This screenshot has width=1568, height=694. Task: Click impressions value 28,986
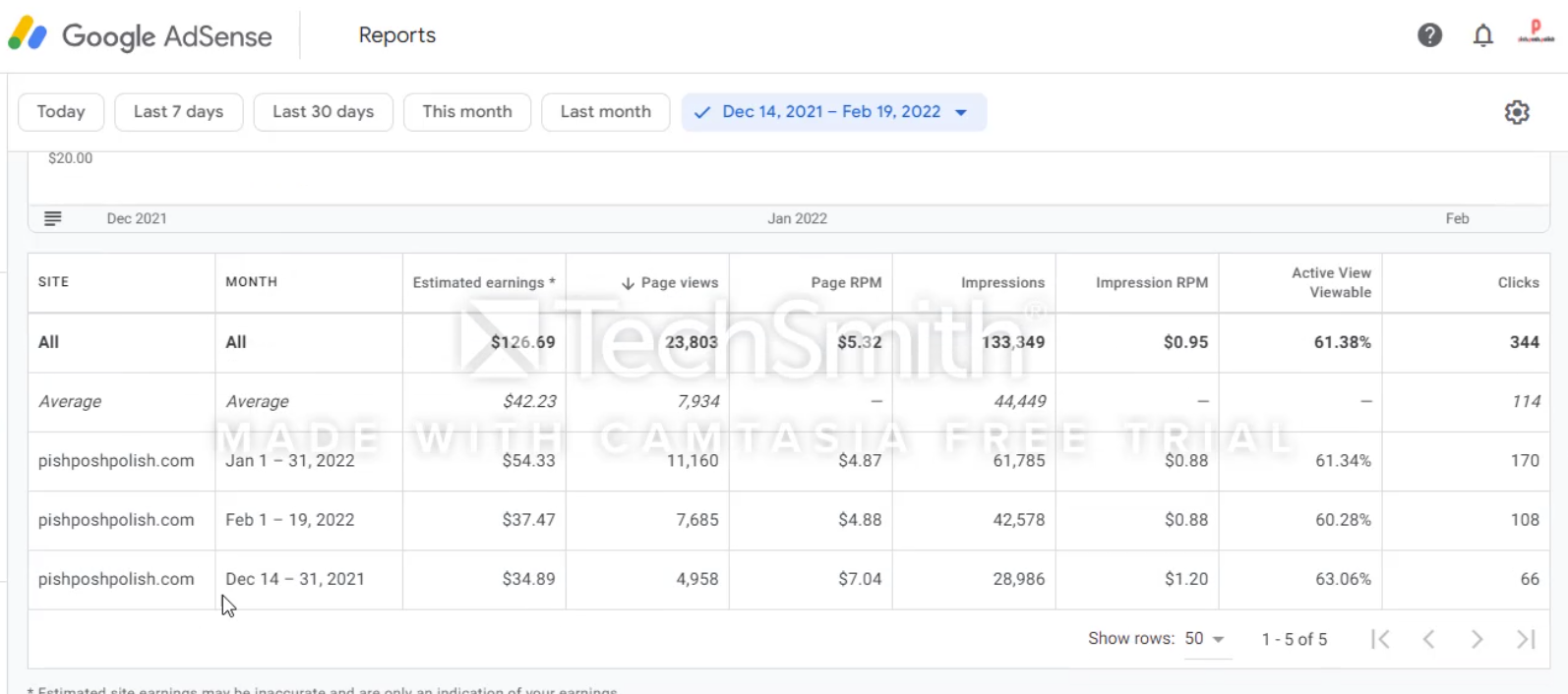1019,580
